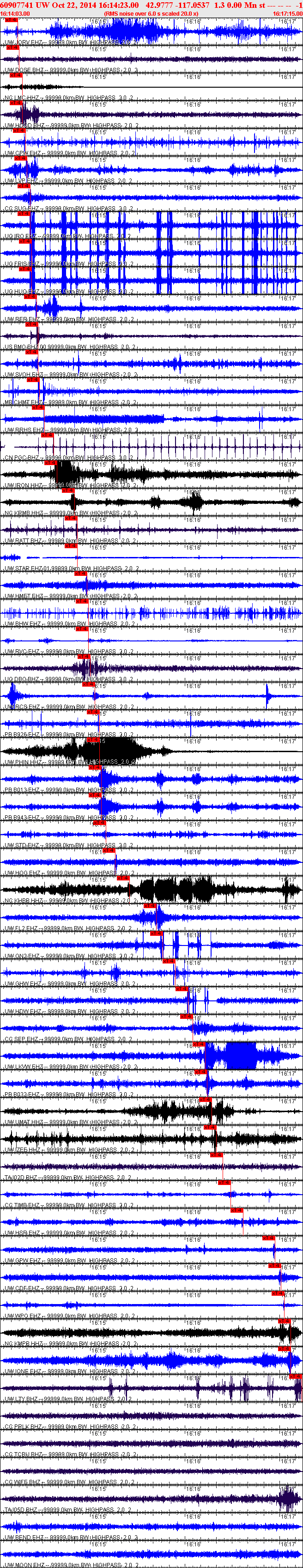Select the PB B032 EHZ station label

coord(69,1095)
